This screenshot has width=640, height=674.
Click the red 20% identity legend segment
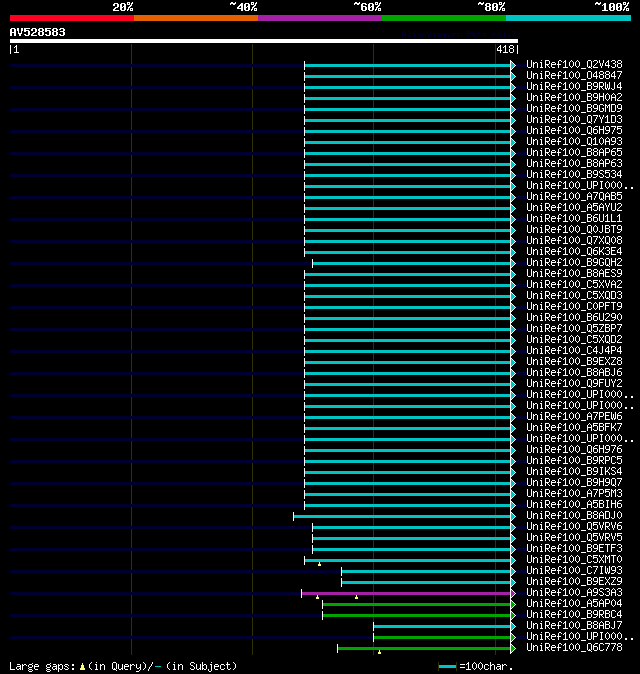tap(72, 18)
